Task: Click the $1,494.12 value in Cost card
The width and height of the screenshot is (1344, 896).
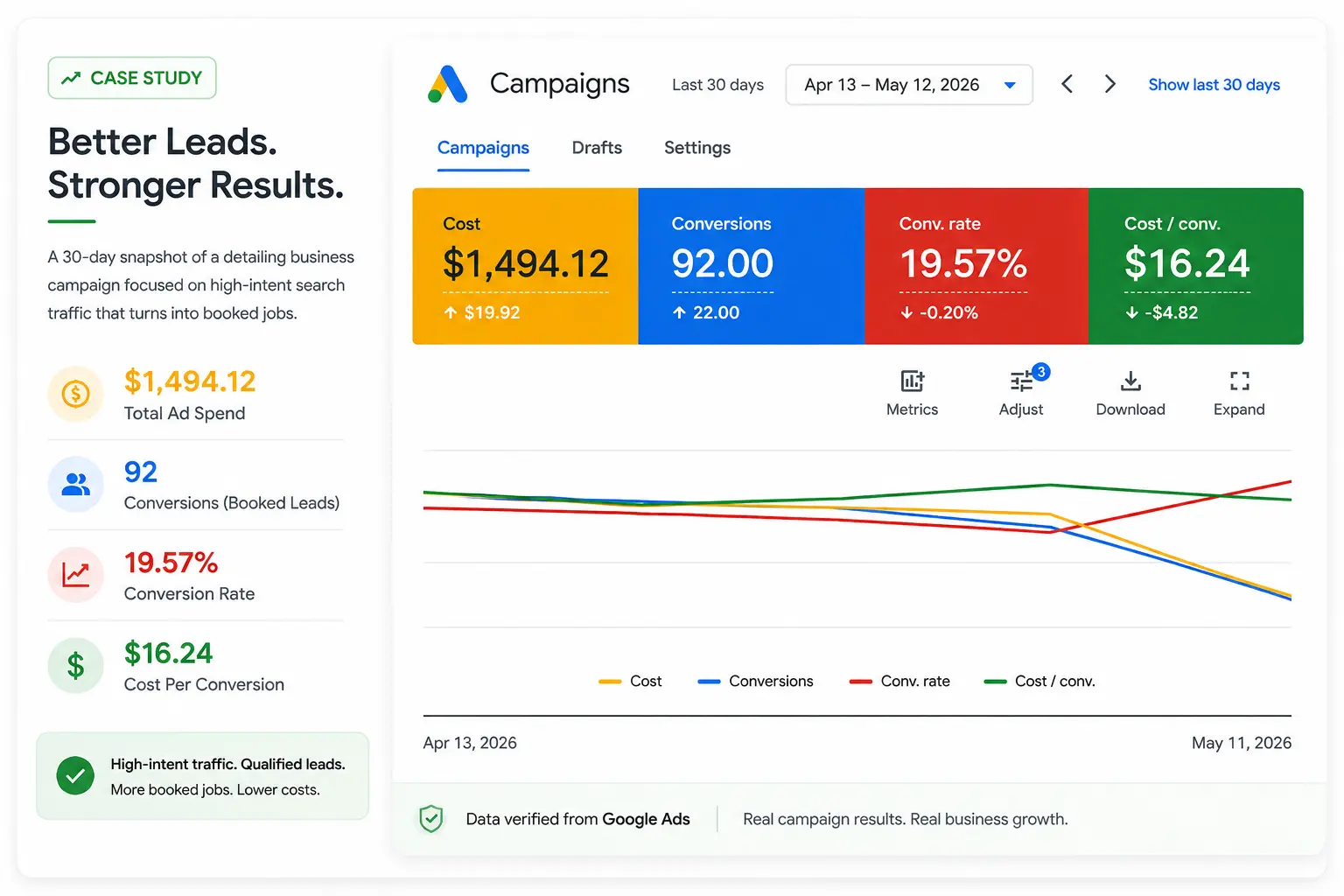Action: (x=526, y=263)
